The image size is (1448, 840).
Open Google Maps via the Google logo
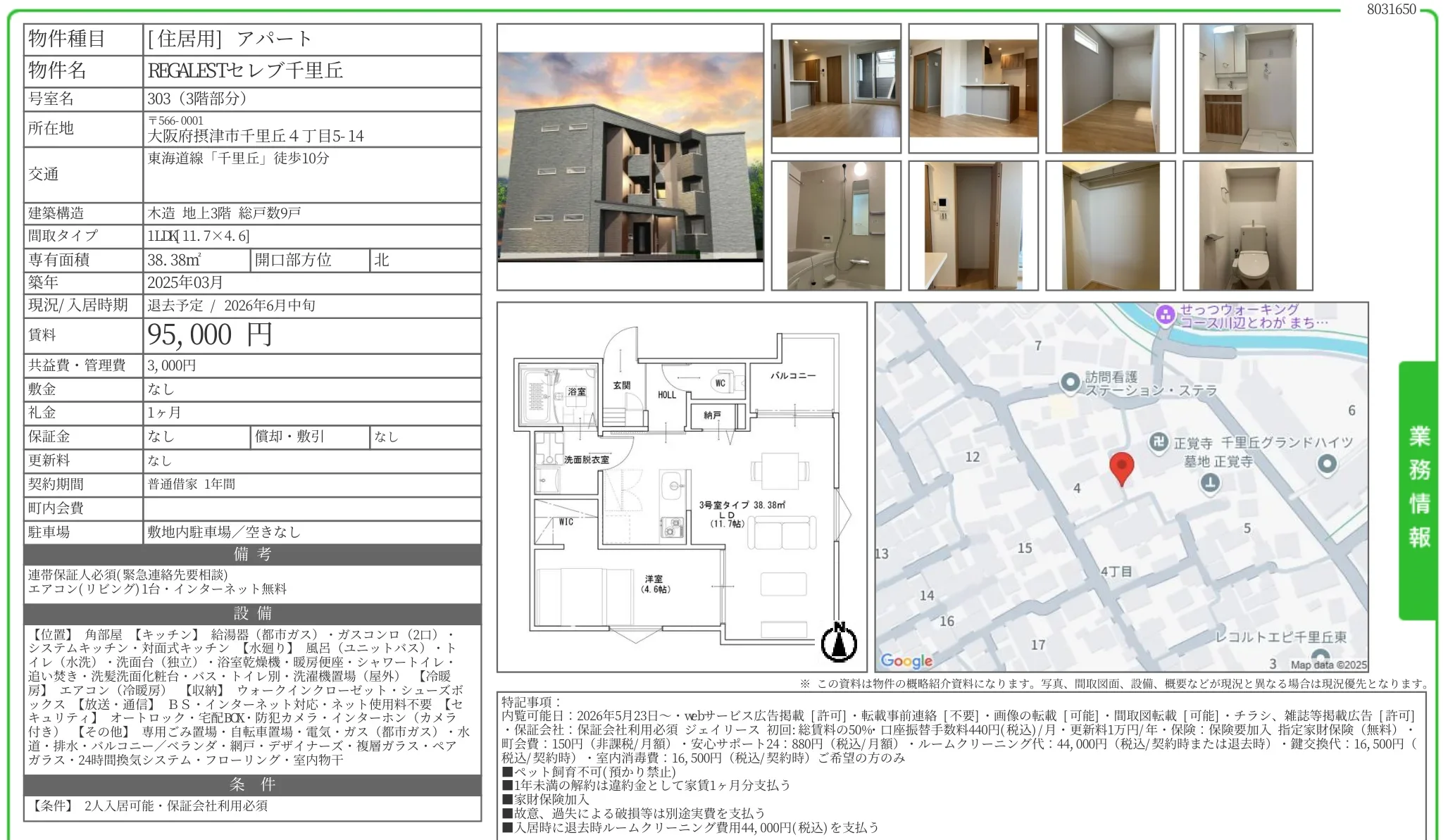(905, 660)
